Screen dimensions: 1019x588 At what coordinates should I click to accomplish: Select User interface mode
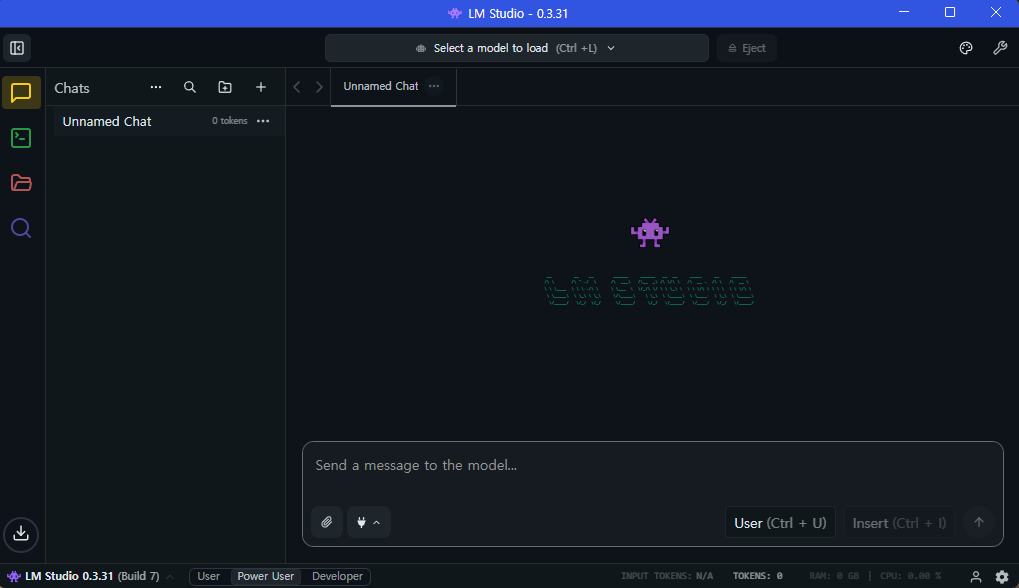coord(208,576)
